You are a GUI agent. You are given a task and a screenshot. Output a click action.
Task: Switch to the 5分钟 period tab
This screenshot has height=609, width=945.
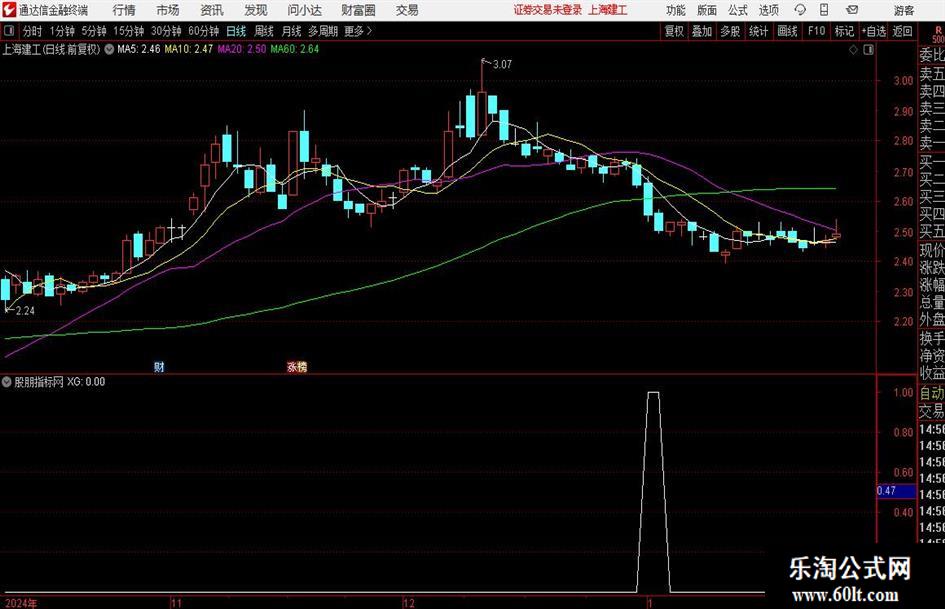pos(94,31)
